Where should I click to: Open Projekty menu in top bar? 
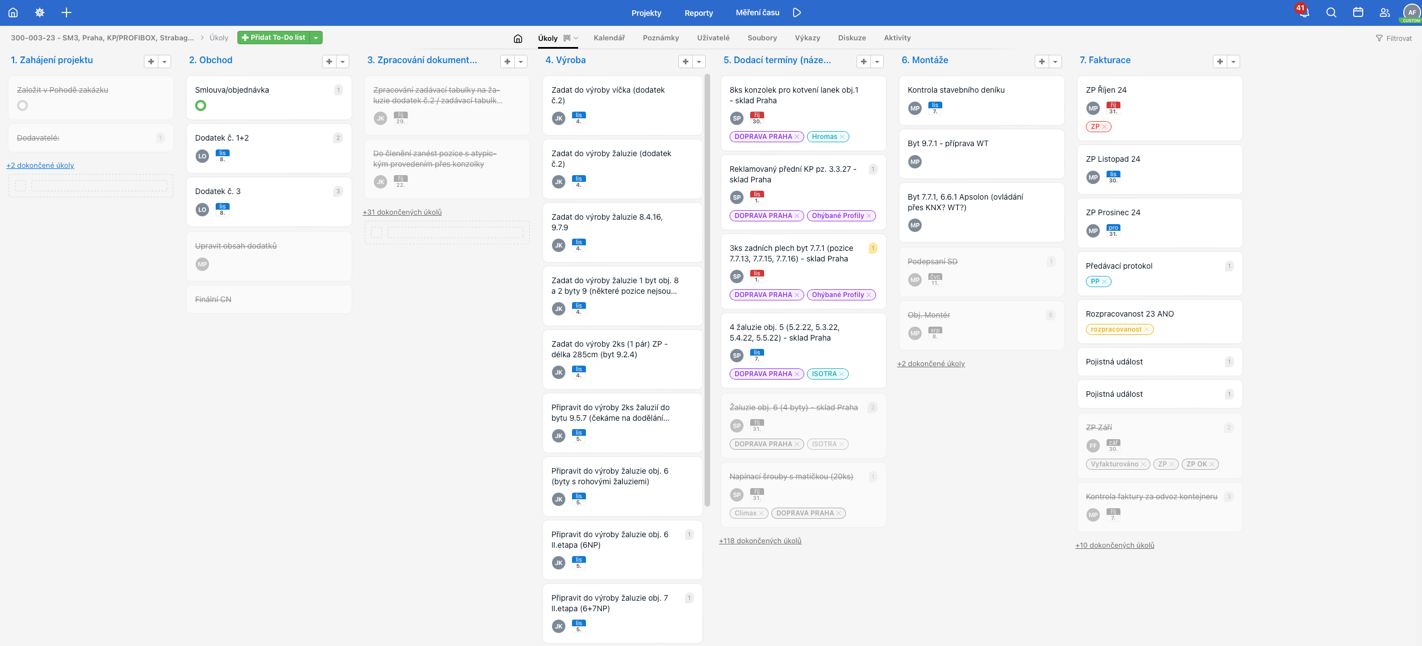646,13
